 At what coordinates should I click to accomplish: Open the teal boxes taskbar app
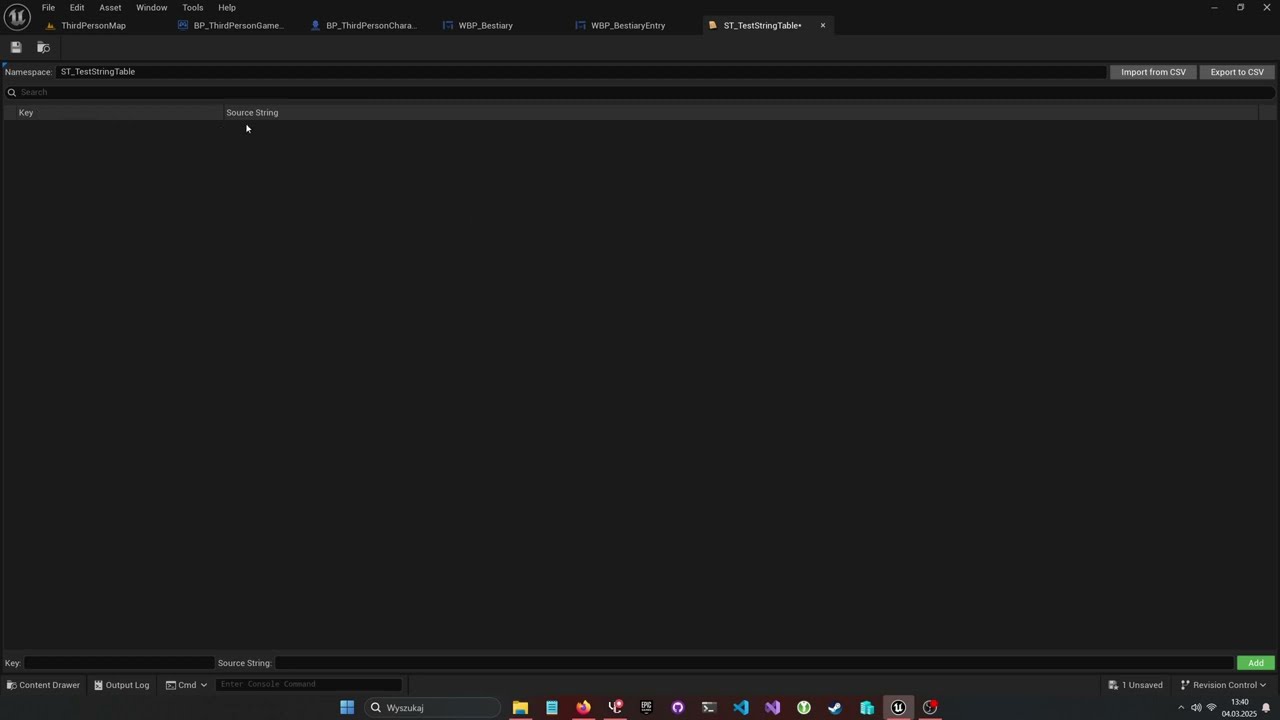point(867,708)
